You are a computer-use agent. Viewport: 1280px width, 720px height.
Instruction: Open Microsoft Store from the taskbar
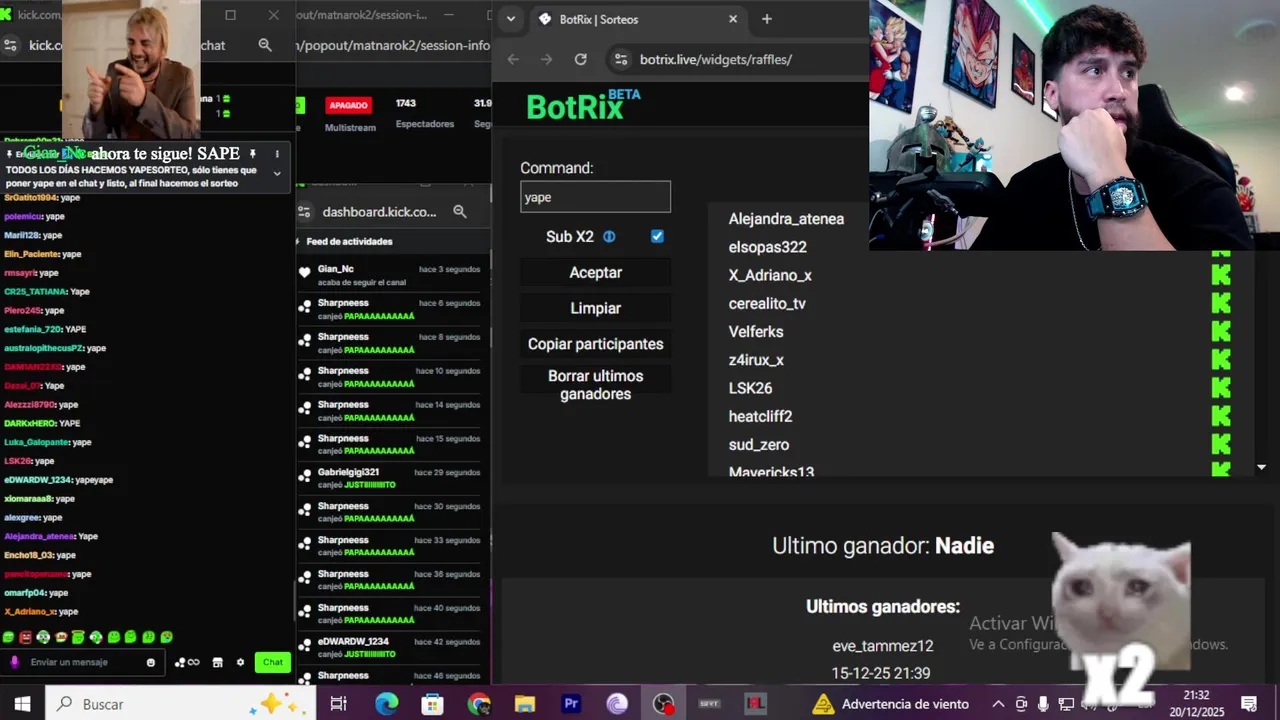(x=432, y=704)
